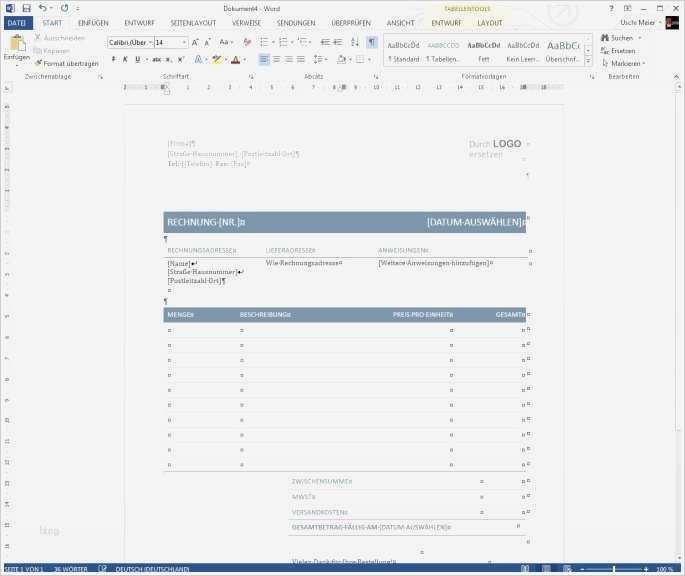Image resolution: width=685 pixels, height=576 pixels.
Task: Click the word count in status bar
Action: click(x=70, y=569)
